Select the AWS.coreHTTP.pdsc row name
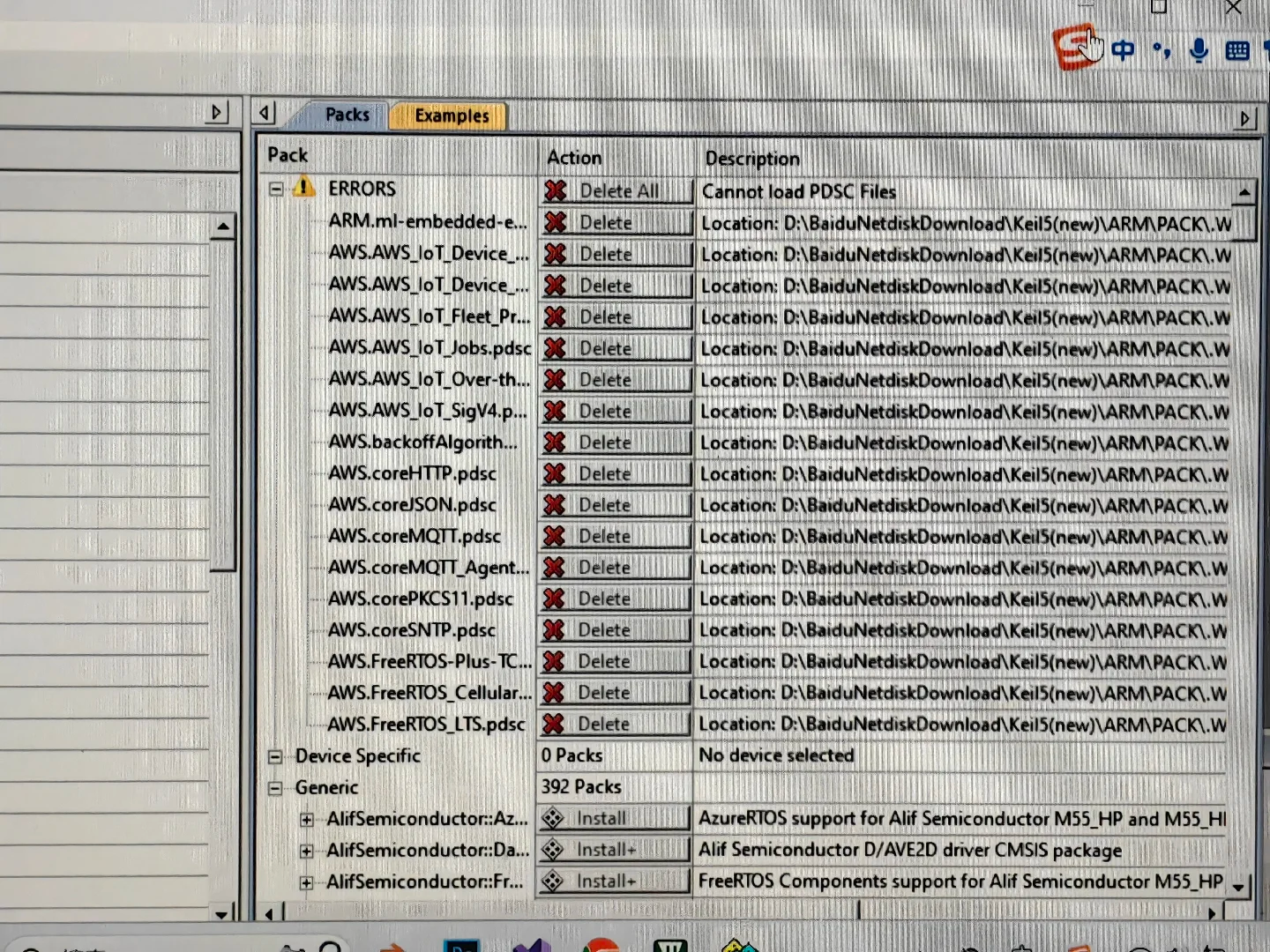Image resolution: width=1270 pixels, height=952 pixels. [x=412, y=473]
